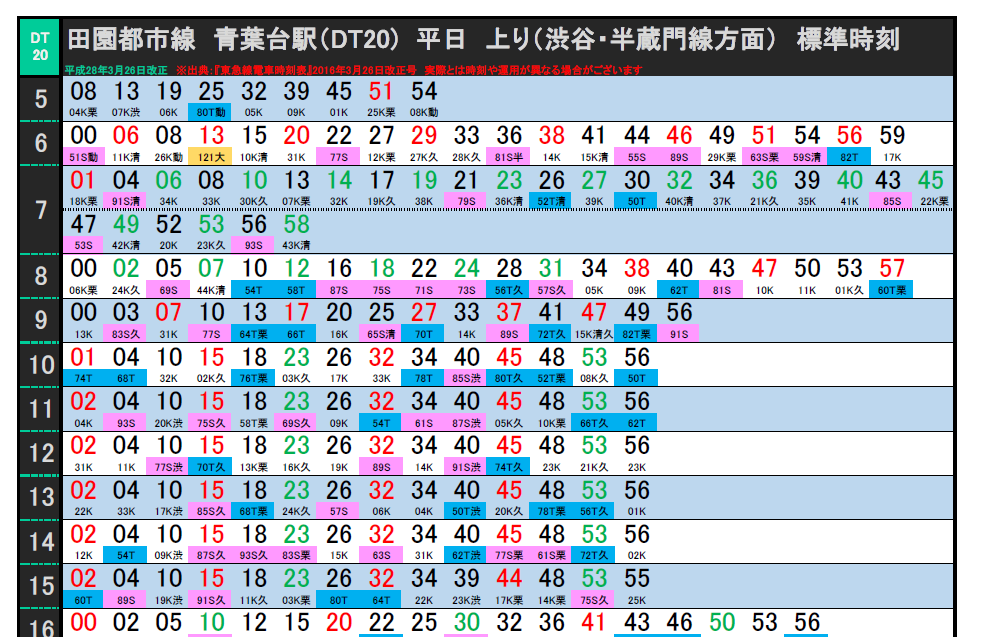Select the hour 5 row header
Screen dimensions: 981x637
pyautogui.click(x=41, y=99)
